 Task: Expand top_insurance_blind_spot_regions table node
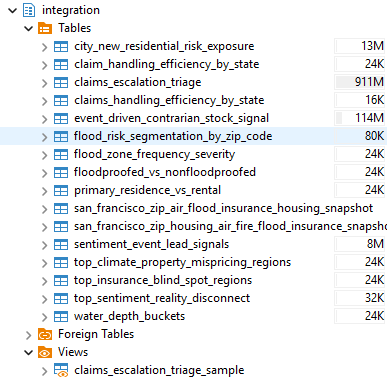click(44, 281)
